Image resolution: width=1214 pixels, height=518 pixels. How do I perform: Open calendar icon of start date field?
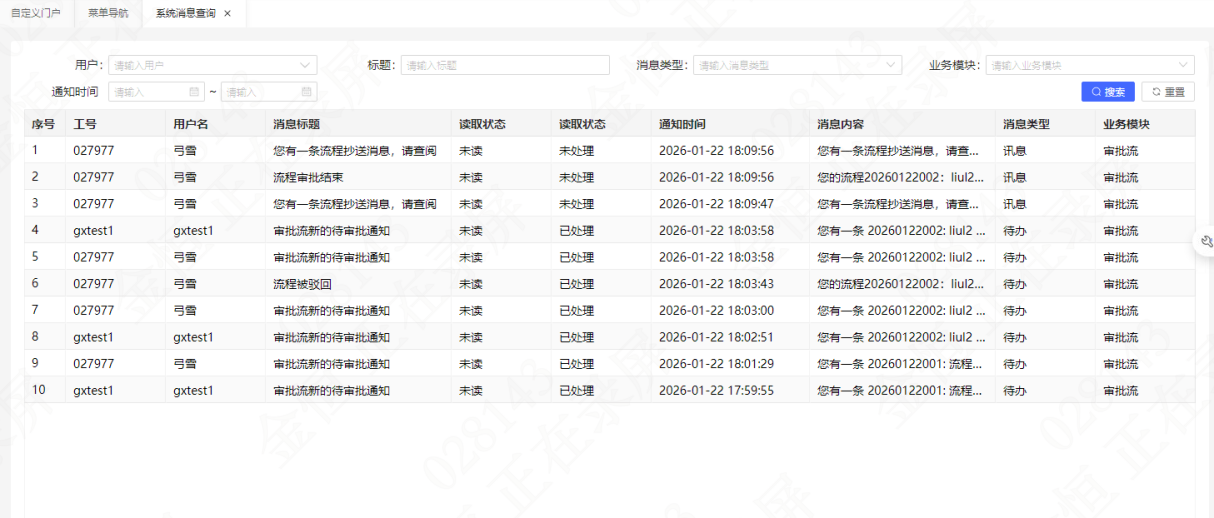(194, 92)
